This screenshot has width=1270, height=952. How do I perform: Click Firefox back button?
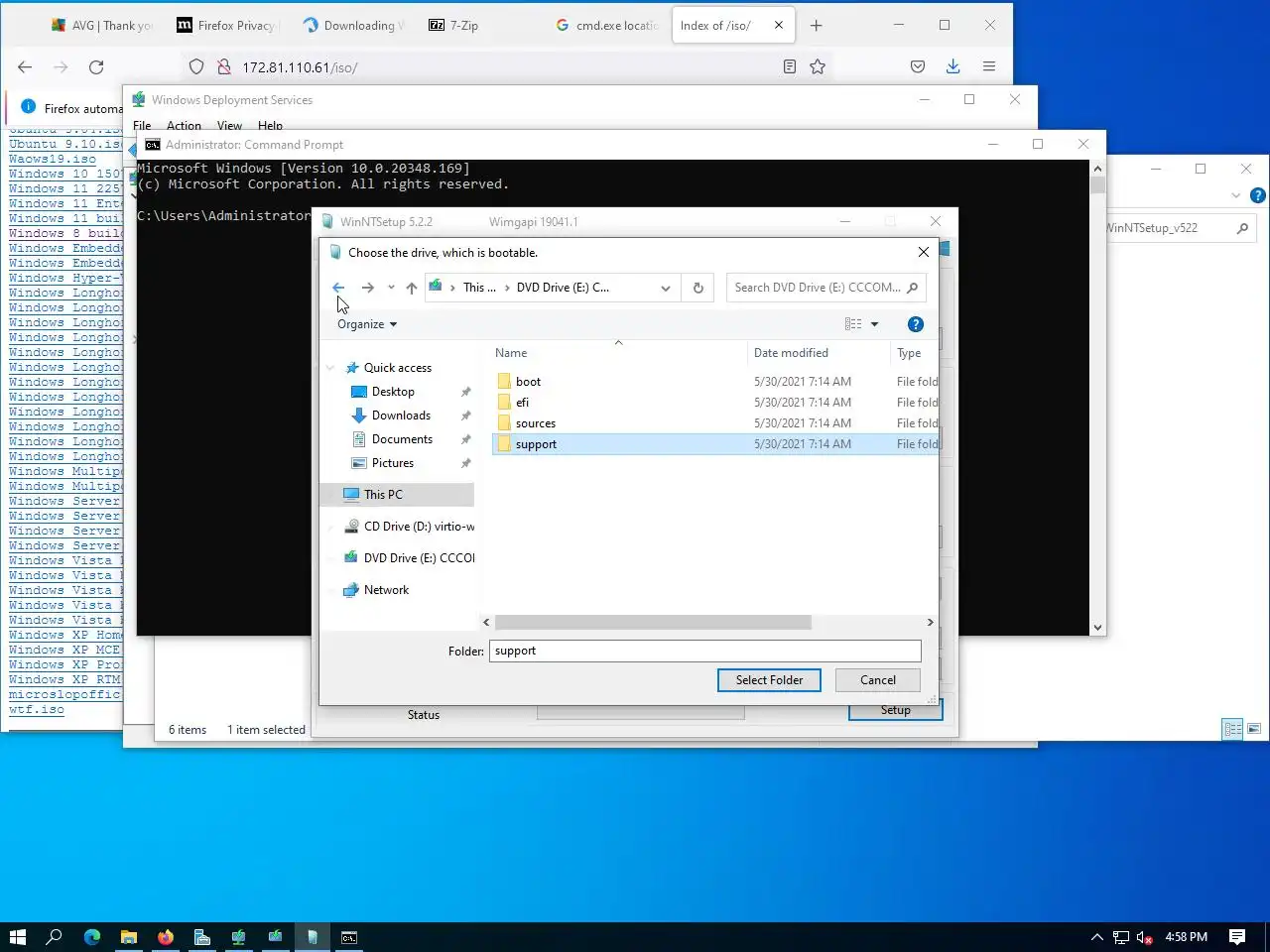25,67
